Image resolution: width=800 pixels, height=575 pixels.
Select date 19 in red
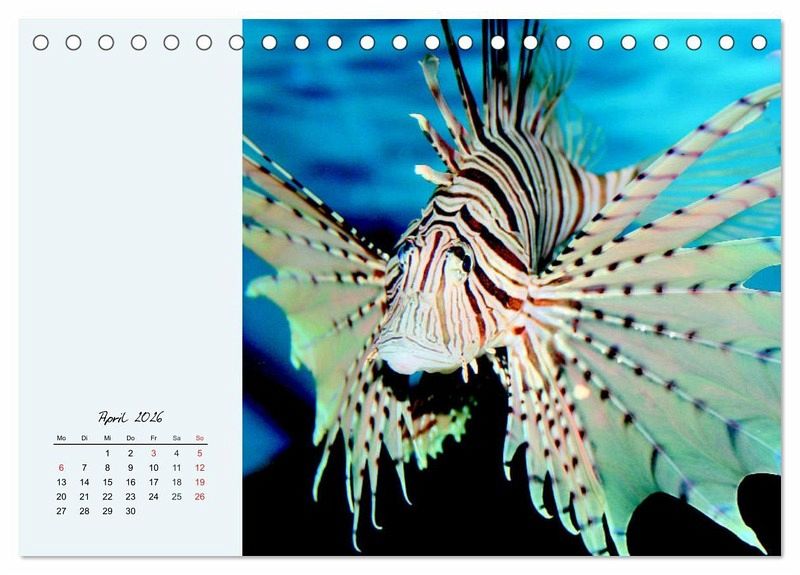(199, 482)
